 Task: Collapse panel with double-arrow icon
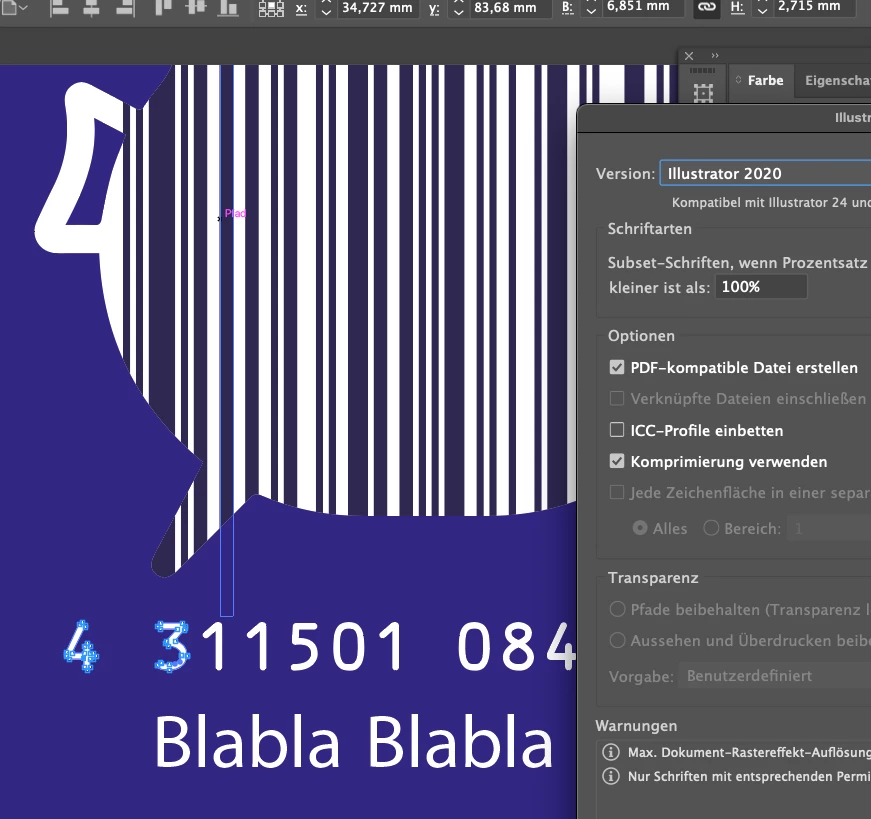coord(715,56)
